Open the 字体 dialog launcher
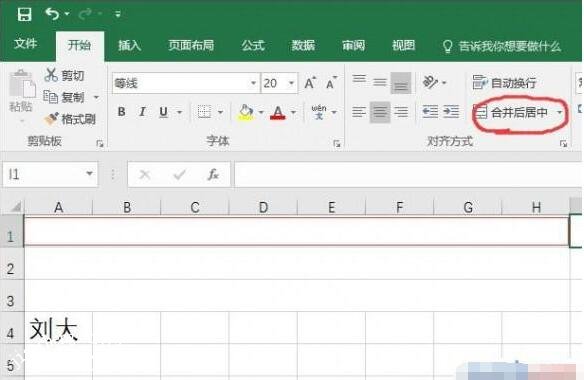Viewport: 584px width, 380px height. pos(337,143)
